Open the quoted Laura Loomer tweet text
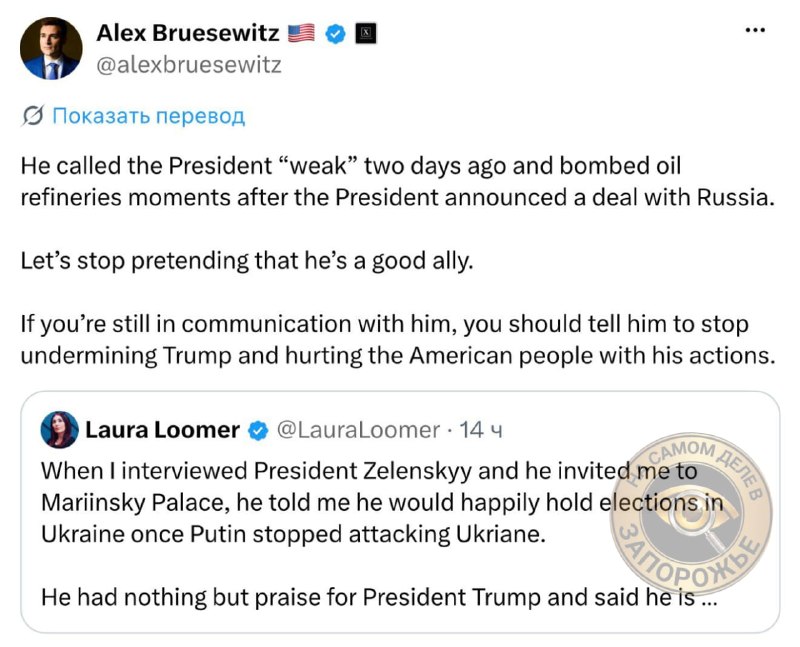Image resolution: width=800 pixels, height=647 pixels. pos(383,534)
